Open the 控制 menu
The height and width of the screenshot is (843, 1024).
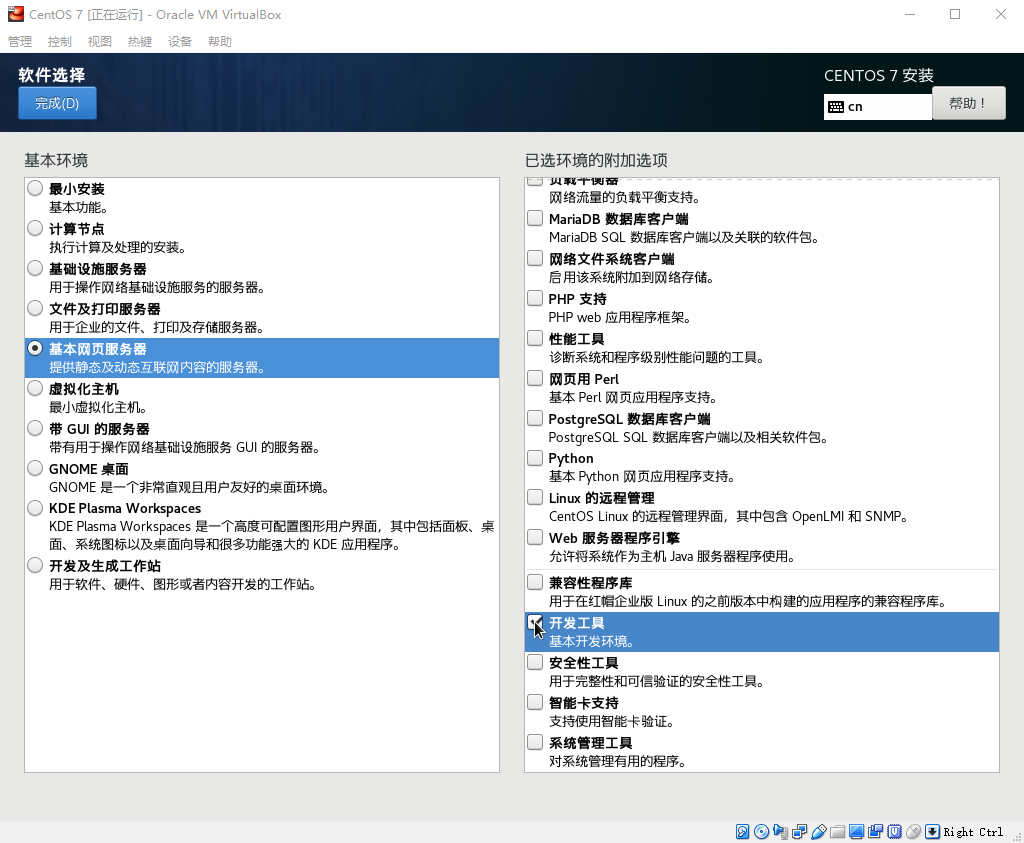(x=59, y=41)
